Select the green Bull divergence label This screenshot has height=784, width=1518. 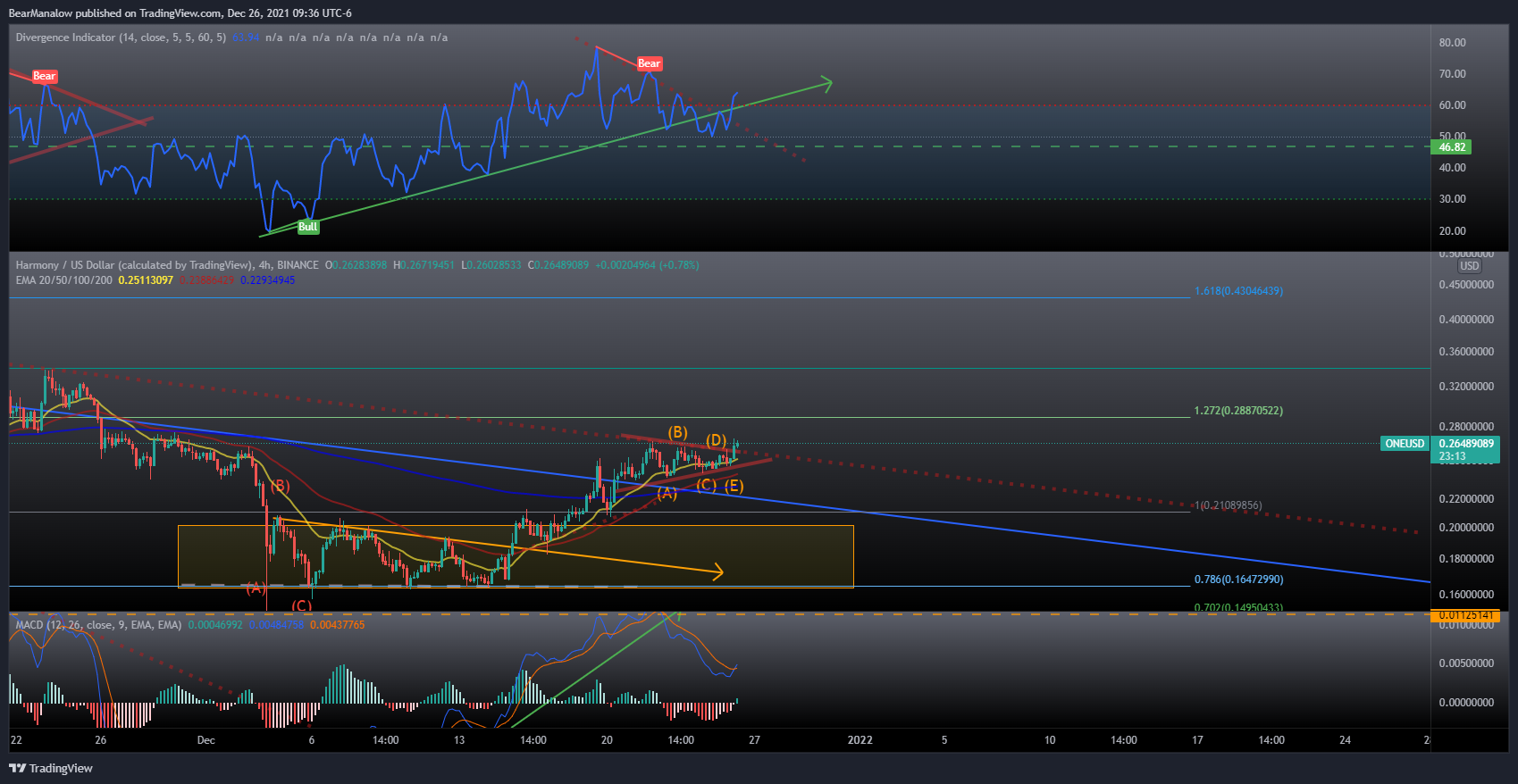pos(308,227)
